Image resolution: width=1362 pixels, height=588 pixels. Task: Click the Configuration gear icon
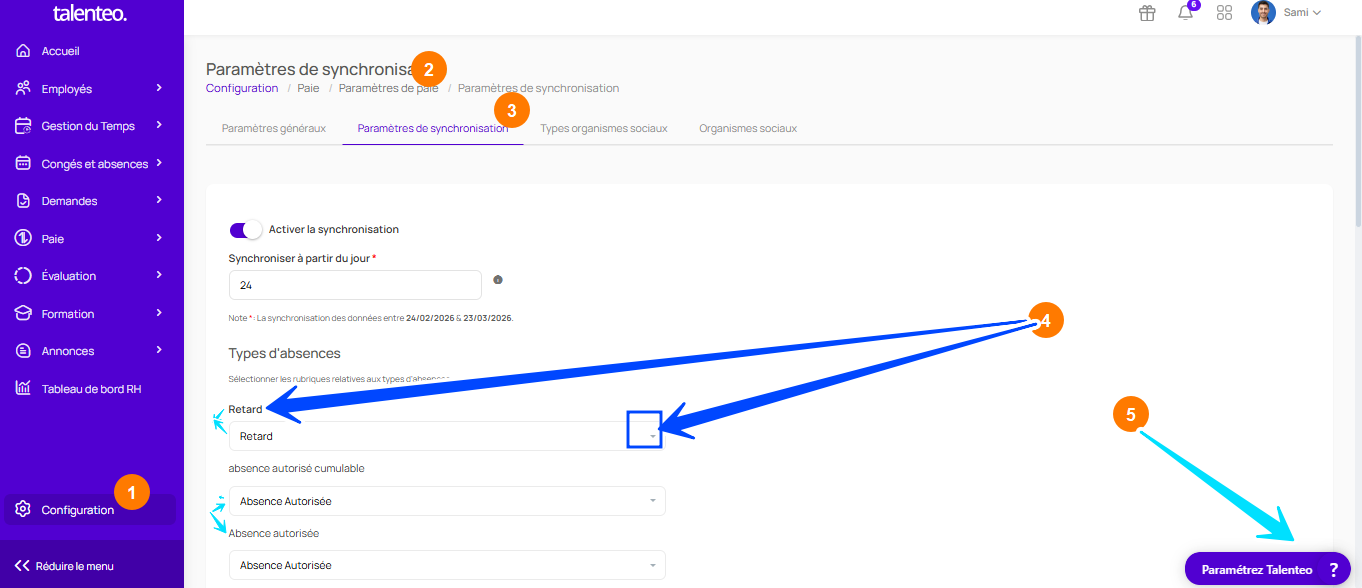[x=23, y=510]
